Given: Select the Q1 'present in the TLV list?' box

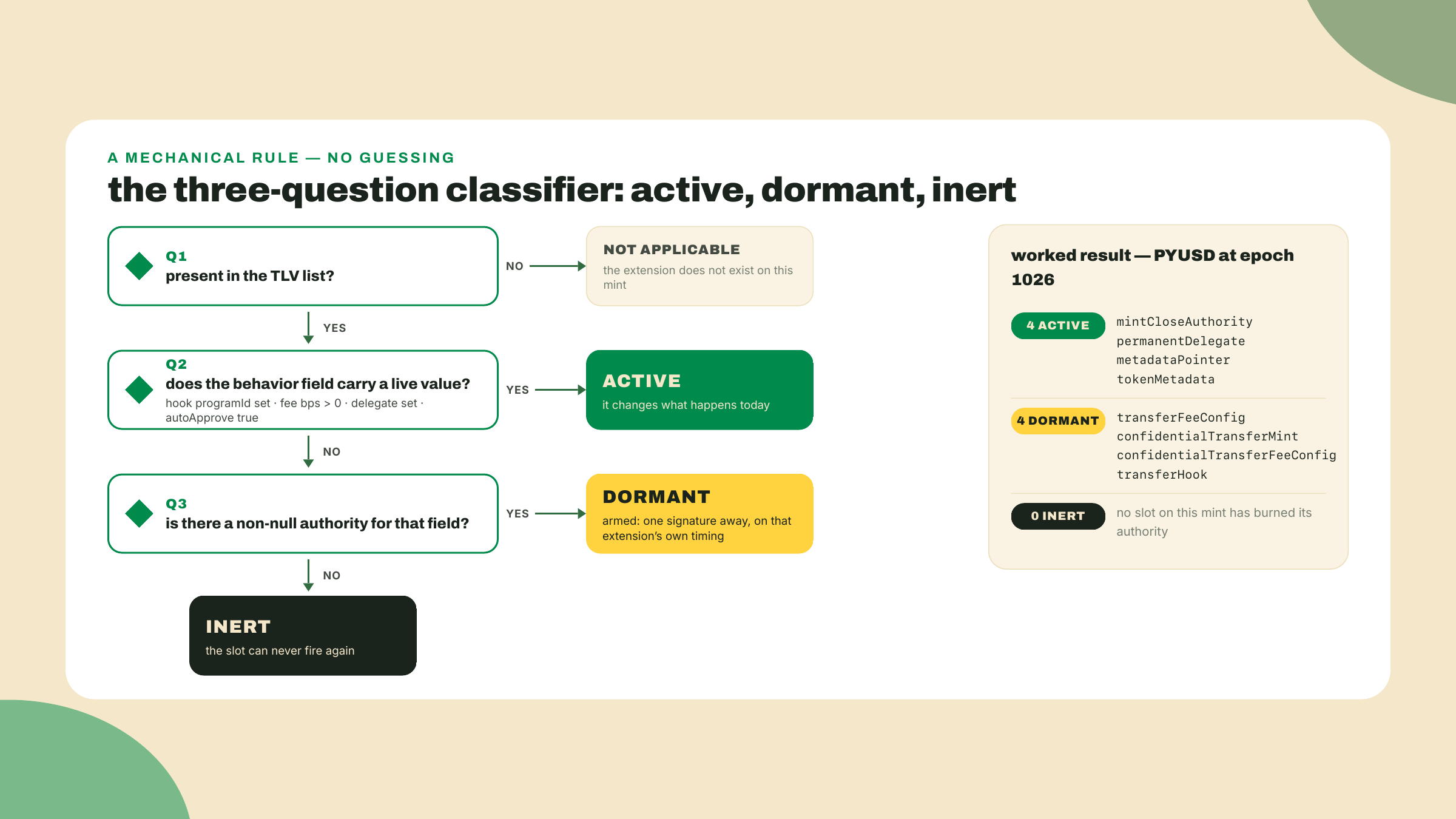Looking at the screenshot, I should tap(303, 266).
